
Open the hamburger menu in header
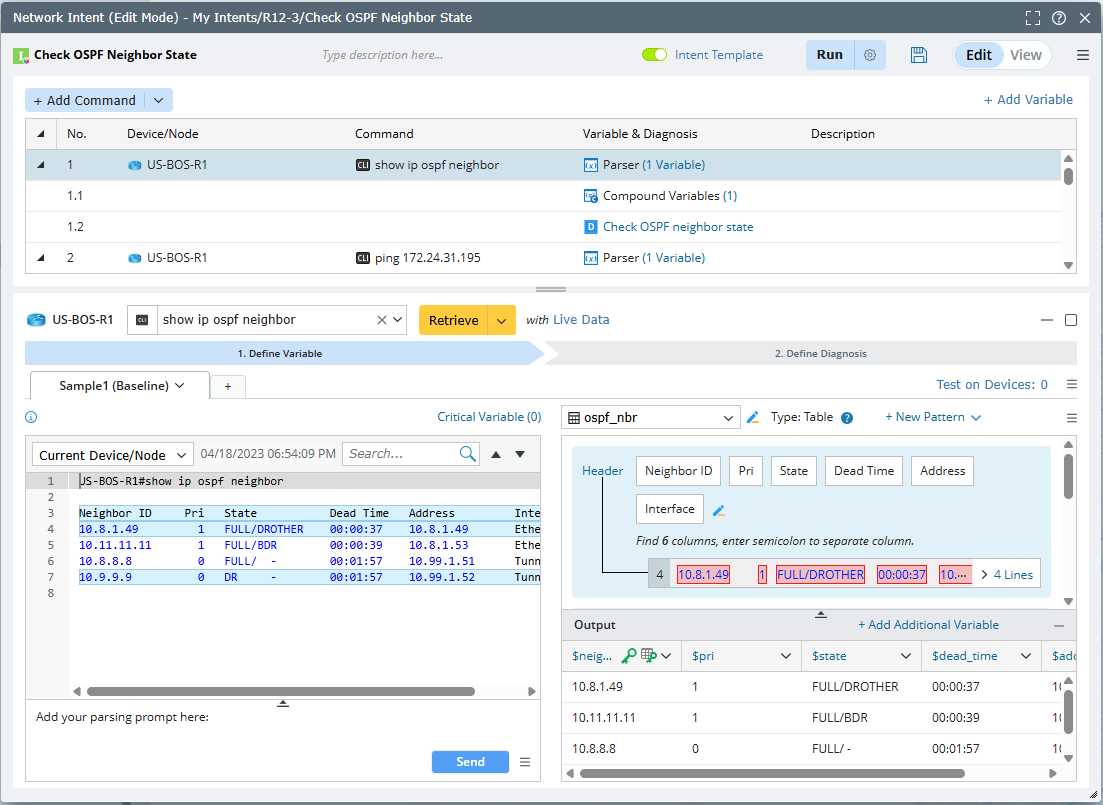1083,55
